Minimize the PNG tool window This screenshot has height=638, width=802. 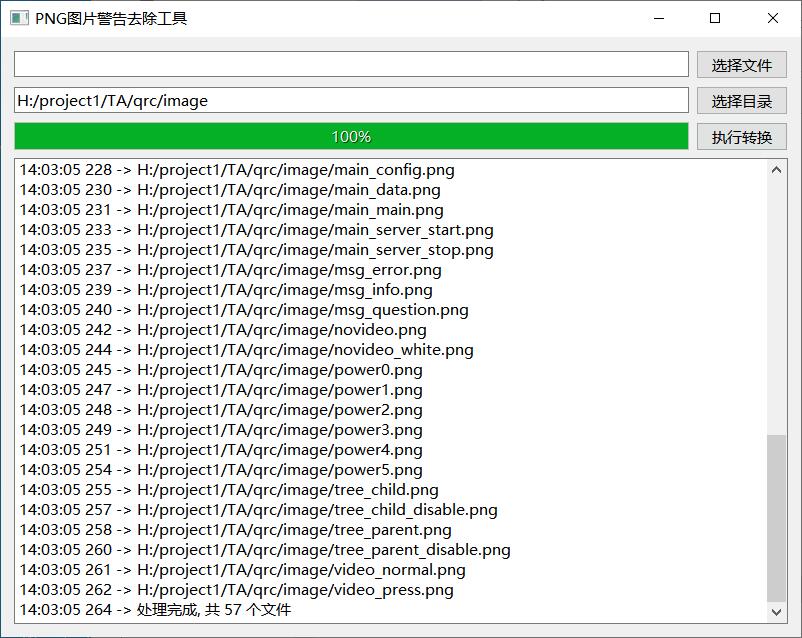coord(658,18)
